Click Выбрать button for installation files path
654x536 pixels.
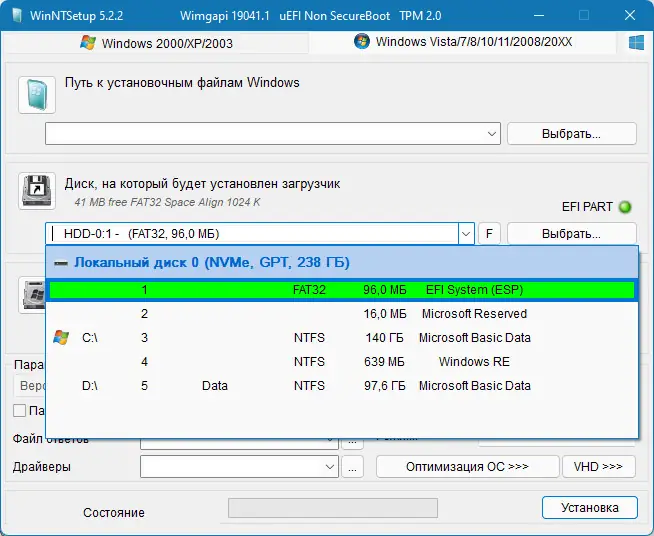point(571,134)
